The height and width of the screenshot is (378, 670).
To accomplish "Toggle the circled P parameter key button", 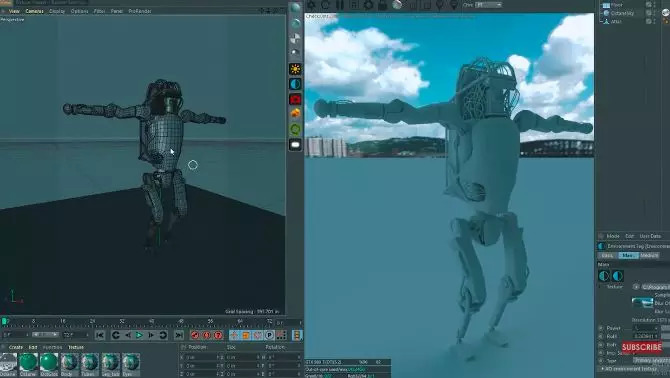I will [269, 335].
